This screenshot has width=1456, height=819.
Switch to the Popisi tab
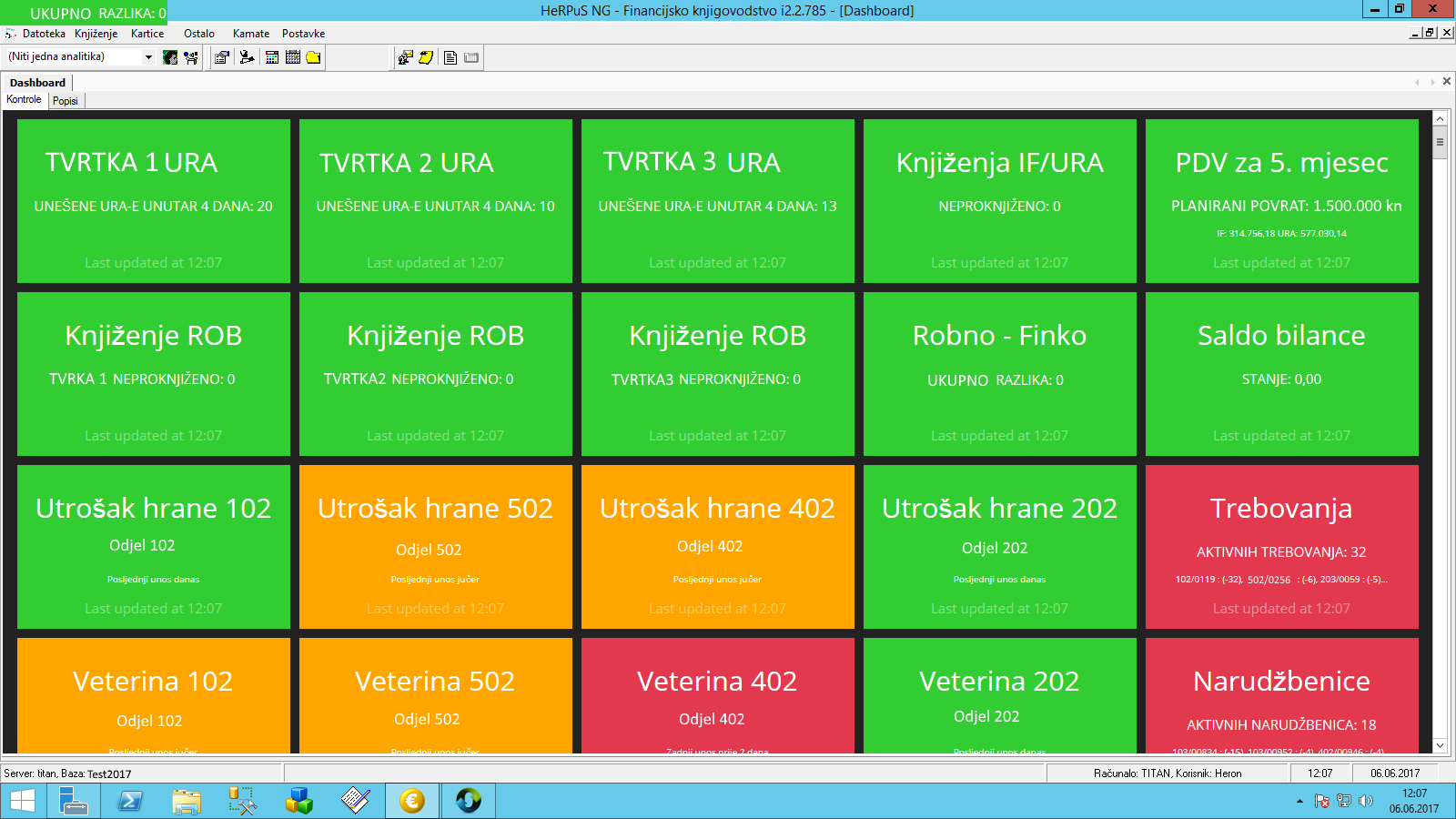click(66, 101)
